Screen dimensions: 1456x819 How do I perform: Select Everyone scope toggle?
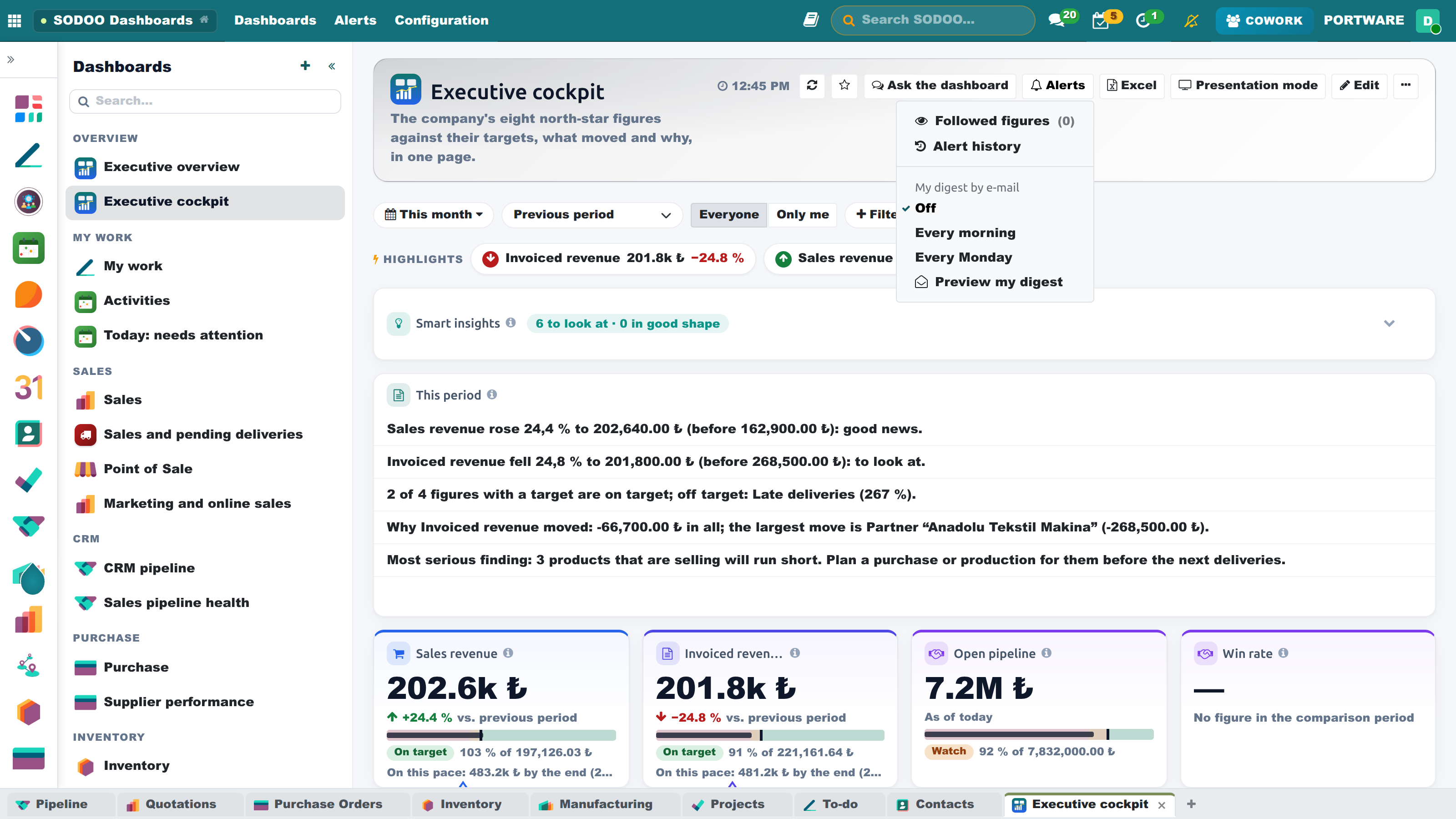728,215
